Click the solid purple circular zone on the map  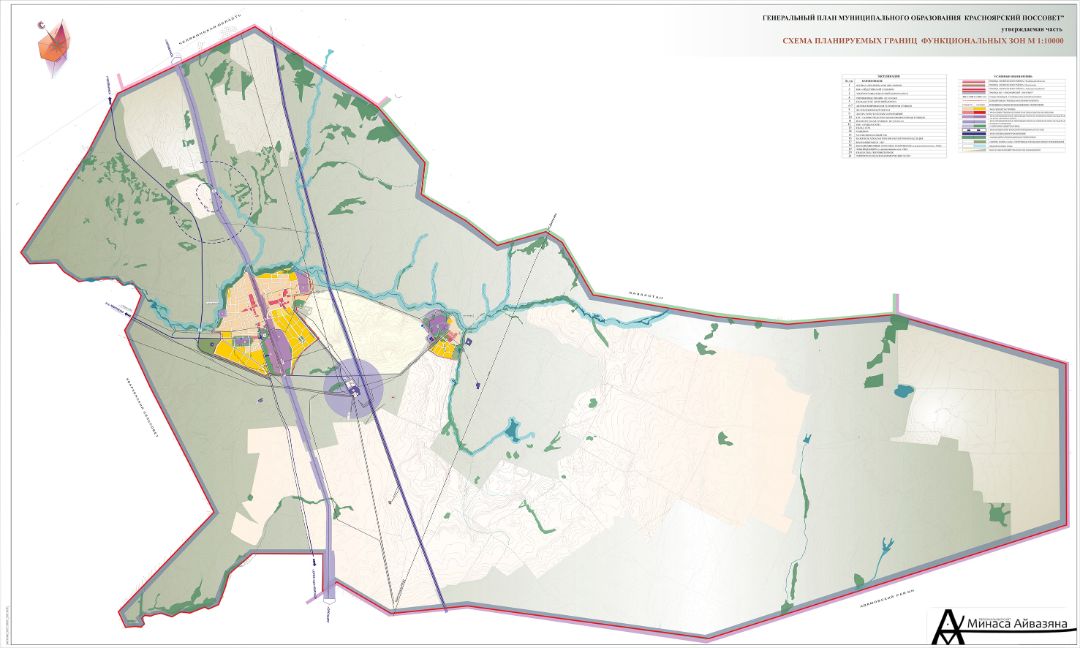click(353, 388)
